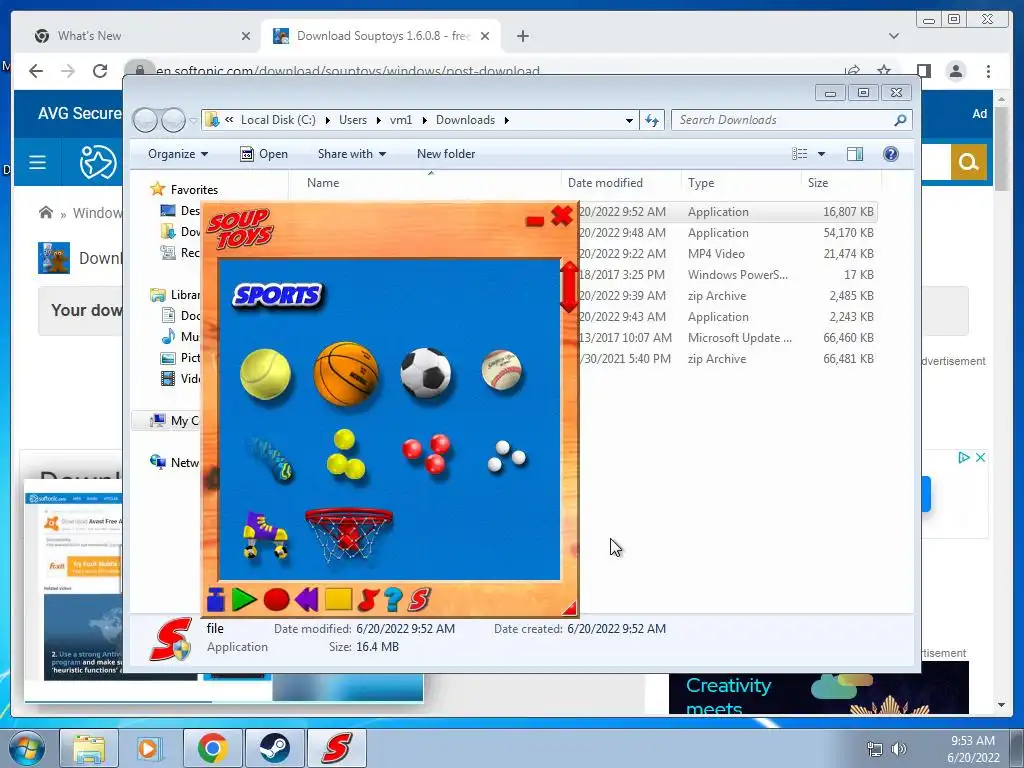Open the Organize menu in Explorer
This screenshot has height=768, width=1024.
[178, 153]
